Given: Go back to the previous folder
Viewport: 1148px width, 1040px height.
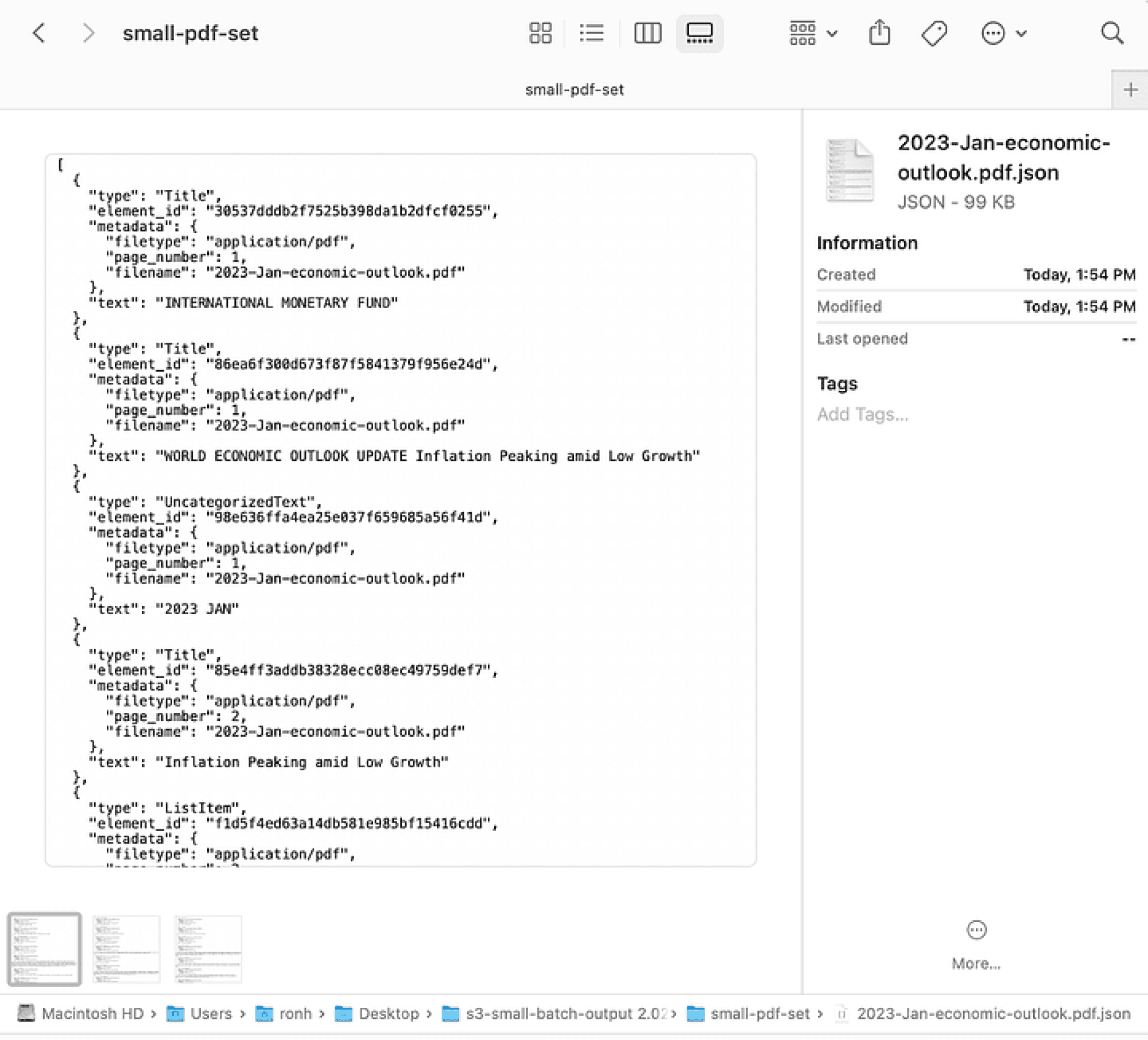Looking at the screenshot, I should tap(39, 33).
